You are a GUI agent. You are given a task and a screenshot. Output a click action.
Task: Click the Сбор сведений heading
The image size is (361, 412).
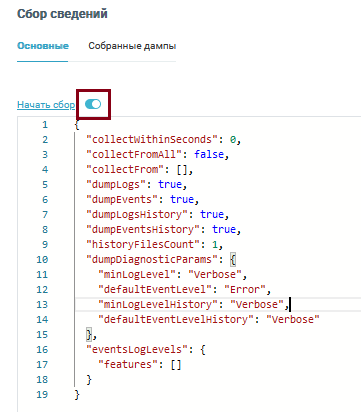[62, 14]
